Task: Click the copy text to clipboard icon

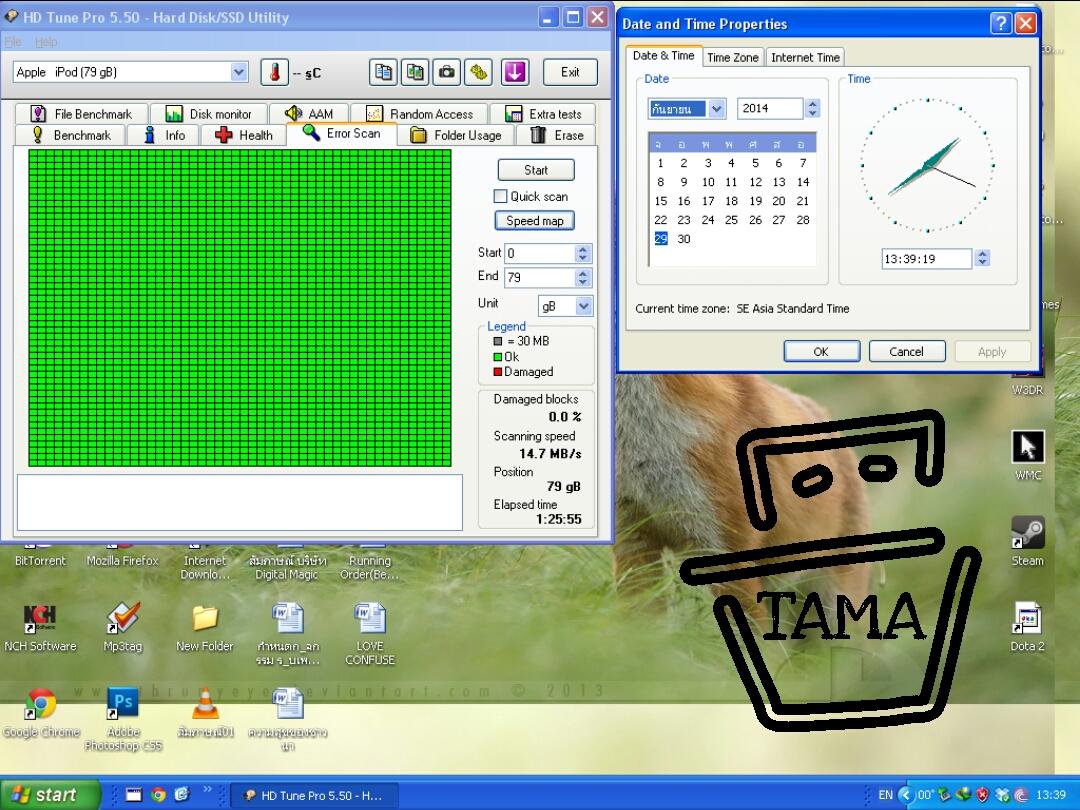Action: (x=383, y=72)
